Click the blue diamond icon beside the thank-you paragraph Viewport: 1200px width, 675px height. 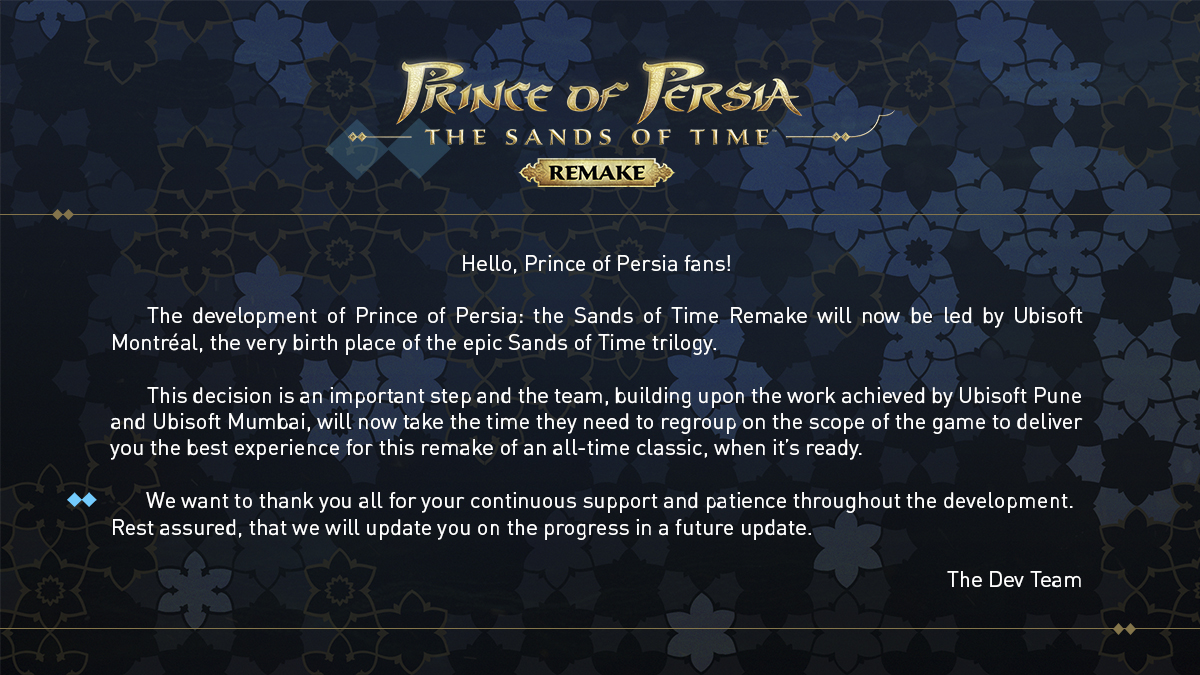(x=82, y=500)
